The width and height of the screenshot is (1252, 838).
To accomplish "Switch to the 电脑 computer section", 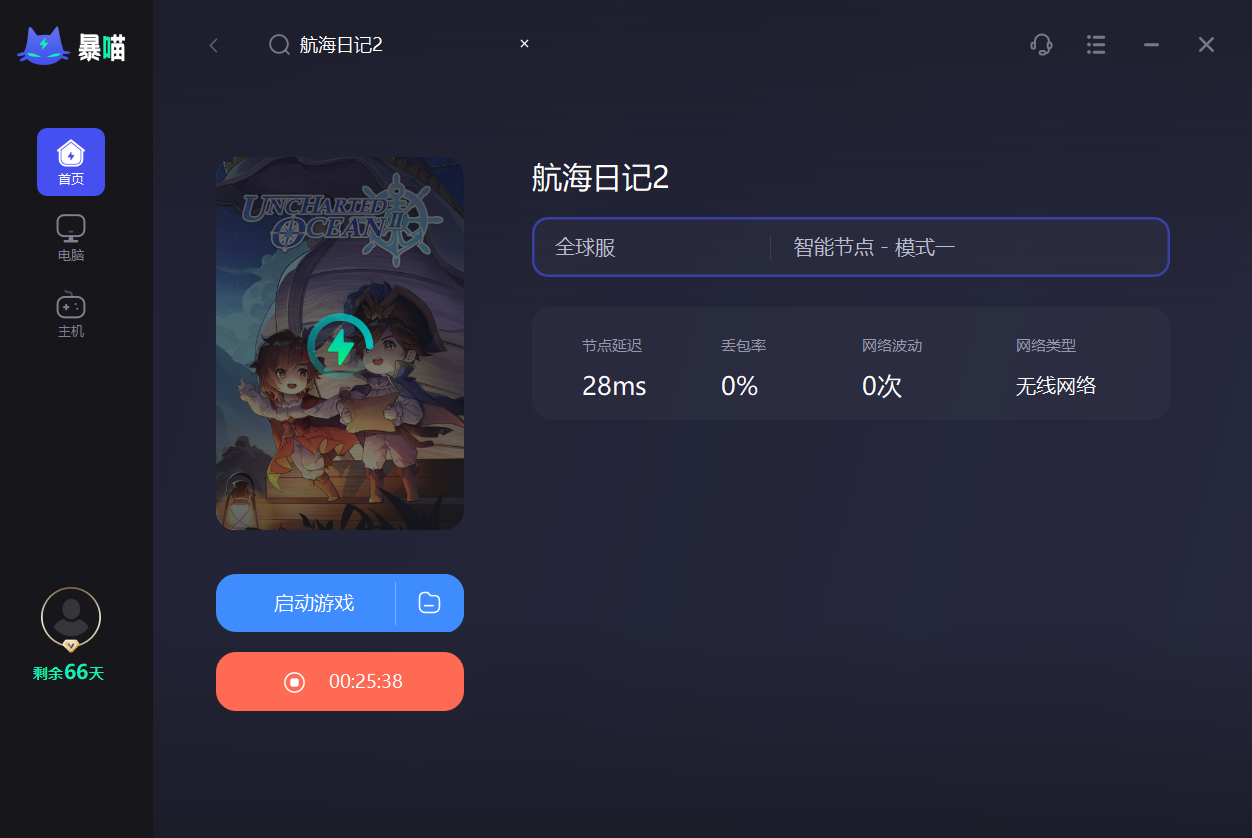I will point(71,238).
